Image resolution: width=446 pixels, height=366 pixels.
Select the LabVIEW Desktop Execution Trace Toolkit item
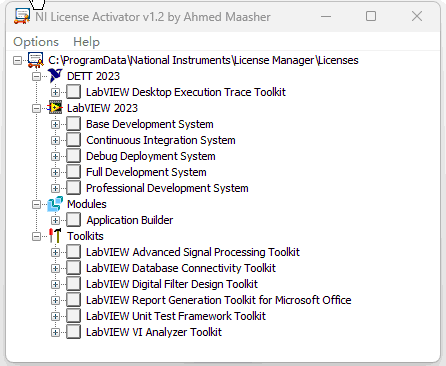(186, 92)
